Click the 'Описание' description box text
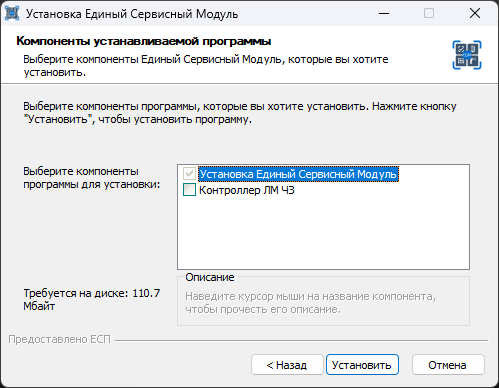 click(x=310, y=303)
